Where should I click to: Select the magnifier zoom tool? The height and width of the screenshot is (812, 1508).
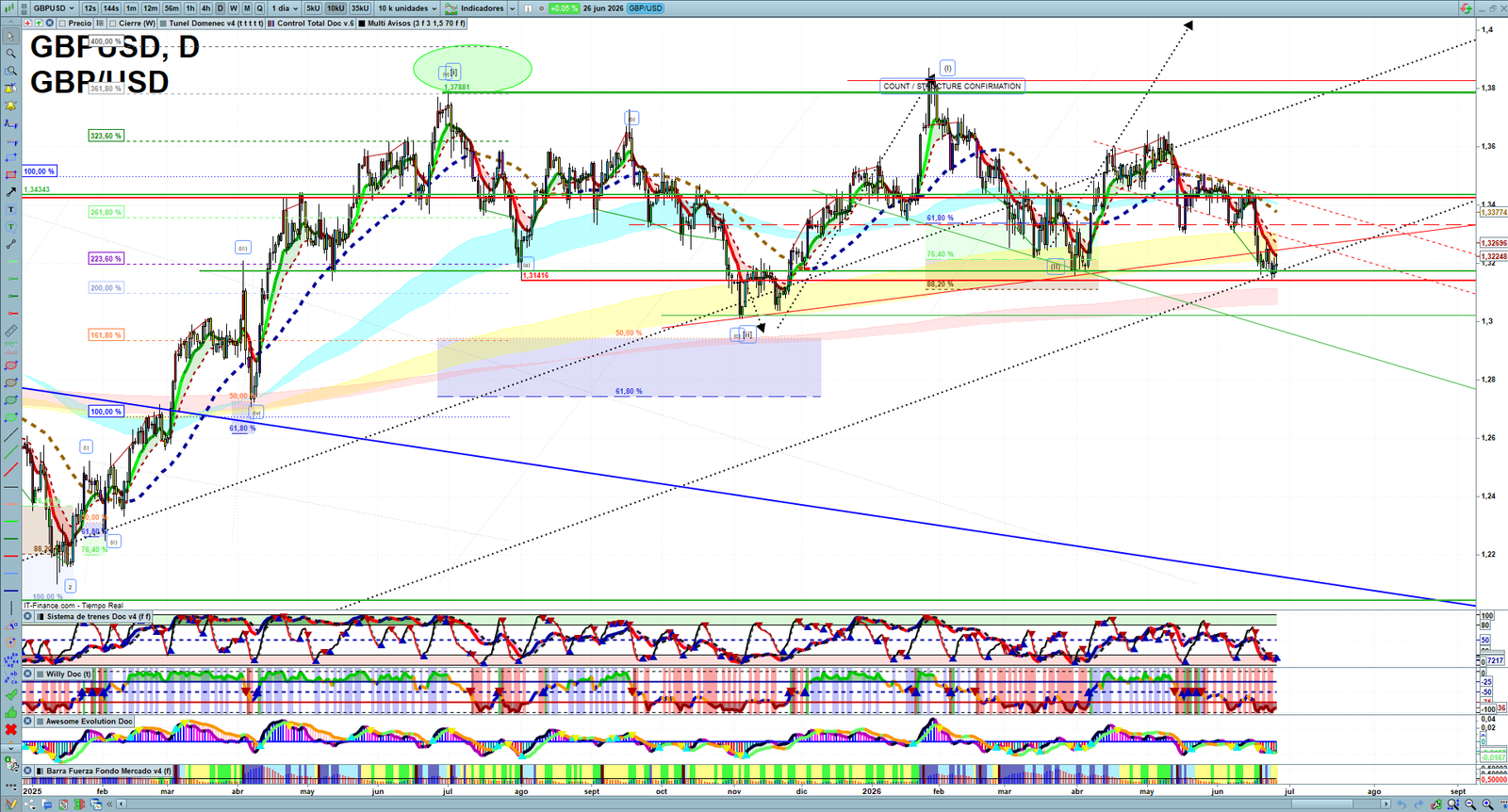click(10, 54)
